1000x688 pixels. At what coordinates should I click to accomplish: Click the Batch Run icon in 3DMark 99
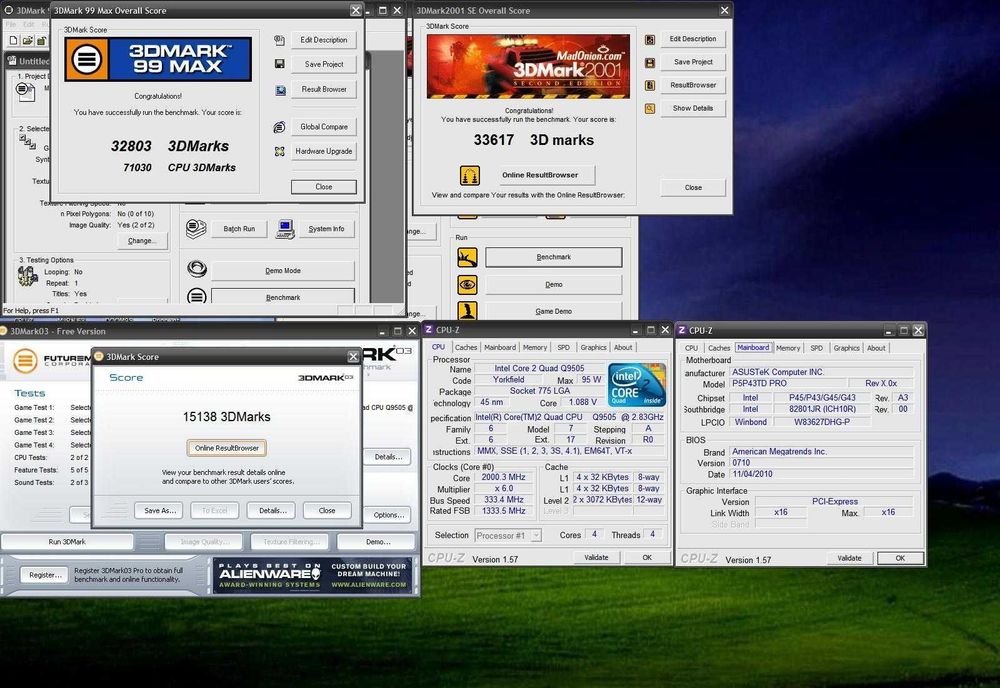point(196,228)
